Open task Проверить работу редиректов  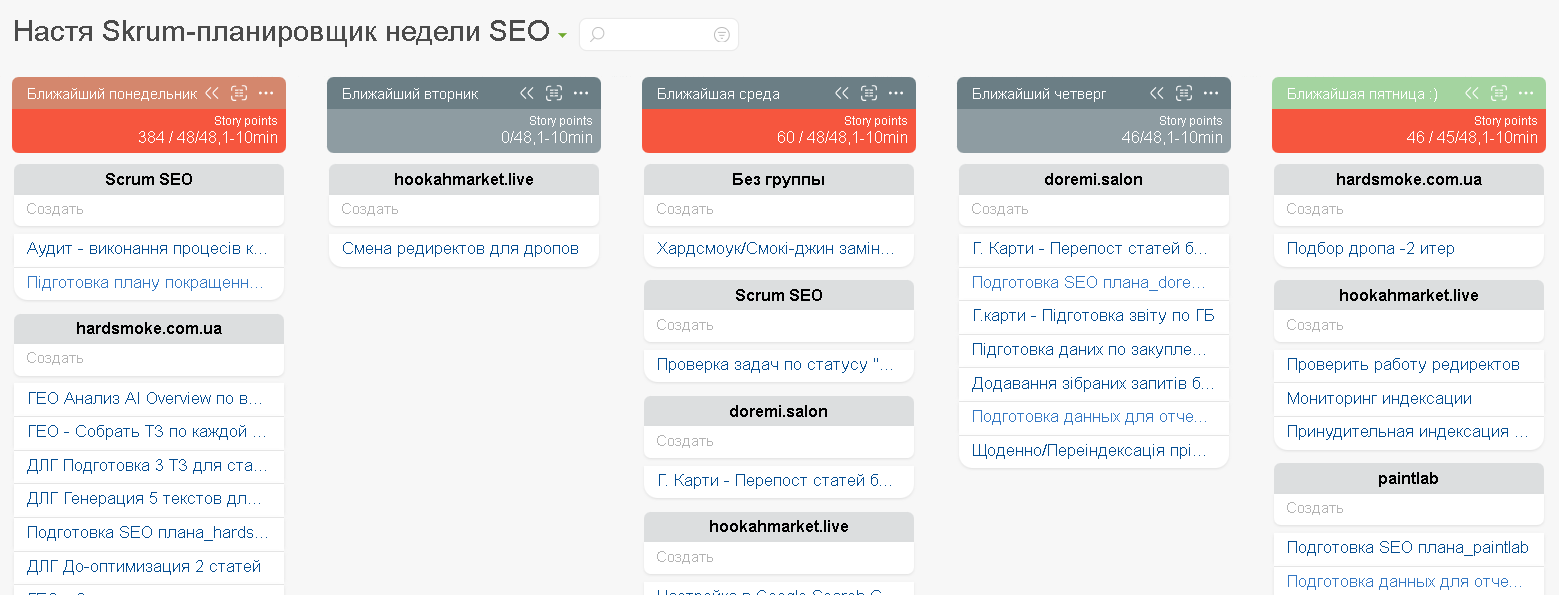(1403, 364)
